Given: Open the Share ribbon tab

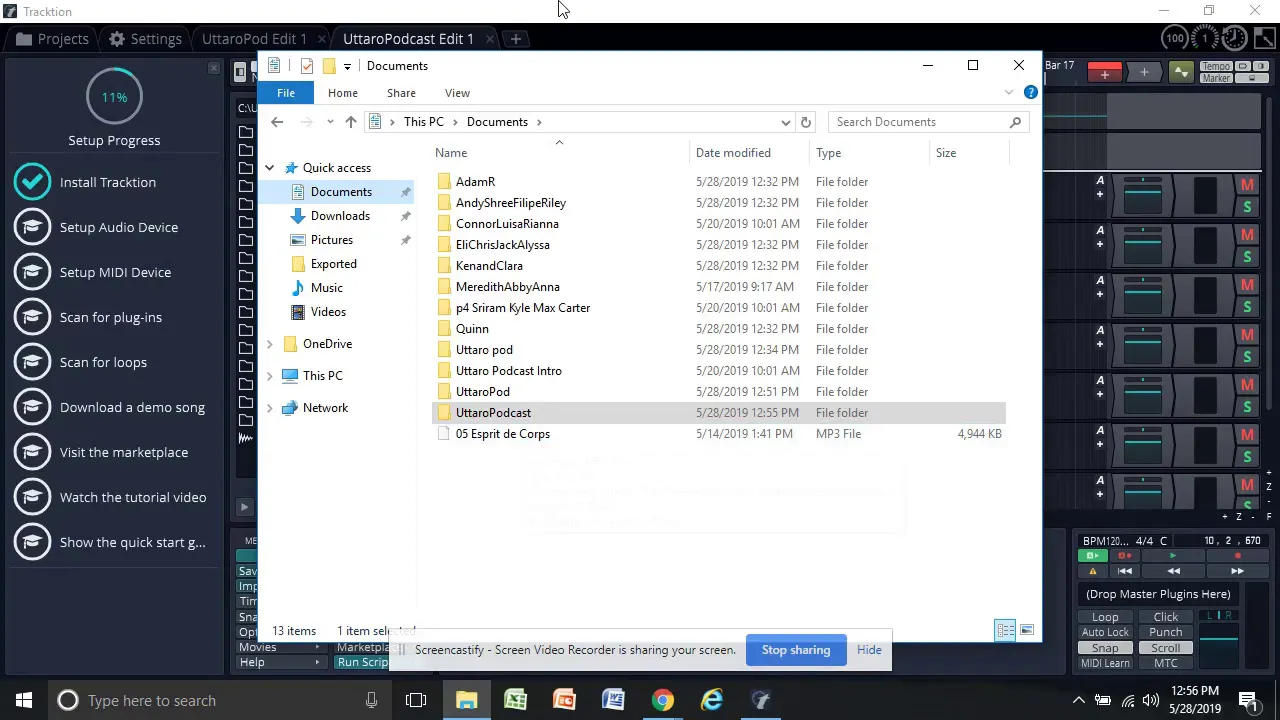Looking at the screenshot, I should tap(401, 93).
